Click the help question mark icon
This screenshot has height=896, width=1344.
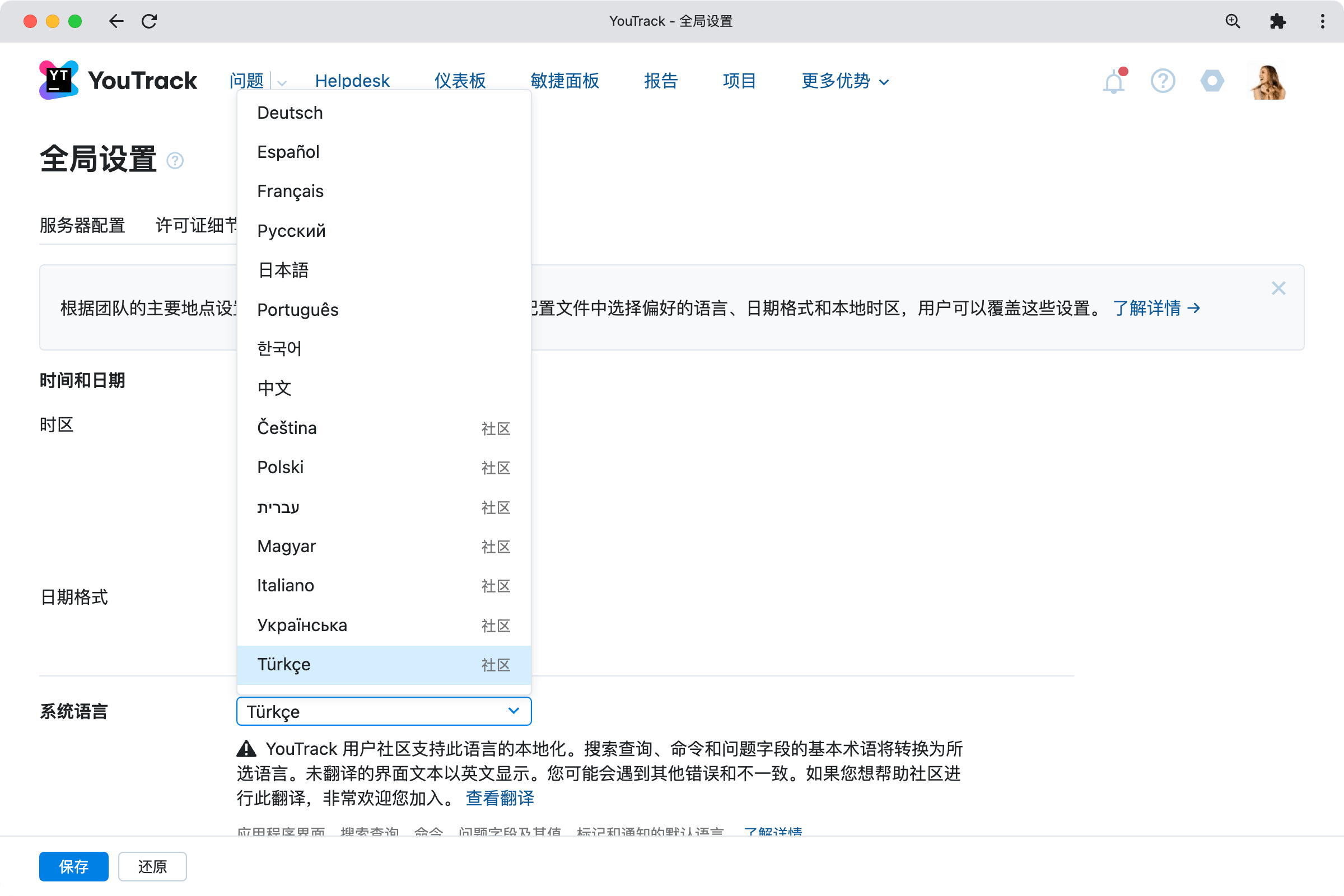1163,81
